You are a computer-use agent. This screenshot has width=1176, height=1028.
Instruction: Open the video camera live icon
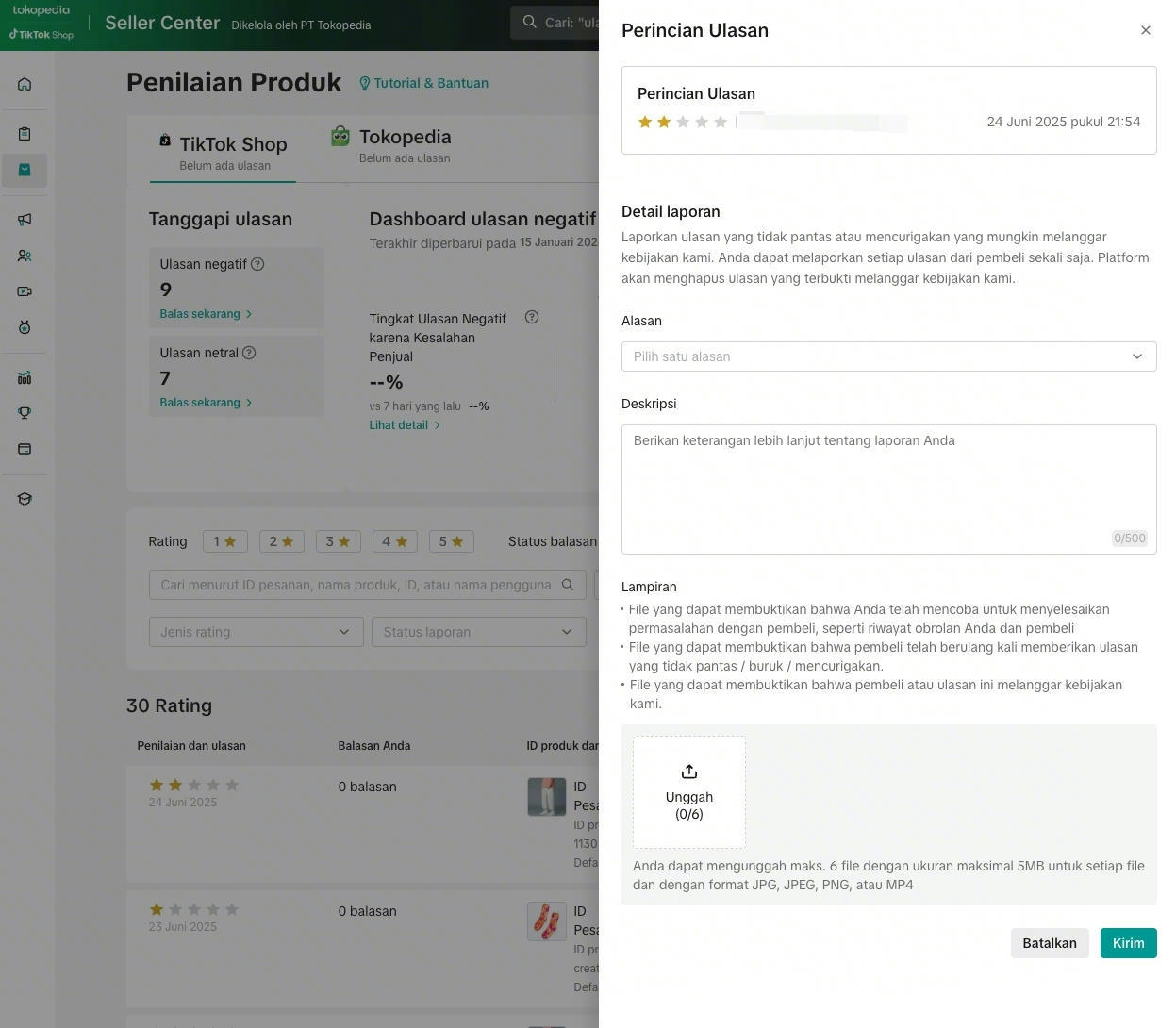[25, 291]
